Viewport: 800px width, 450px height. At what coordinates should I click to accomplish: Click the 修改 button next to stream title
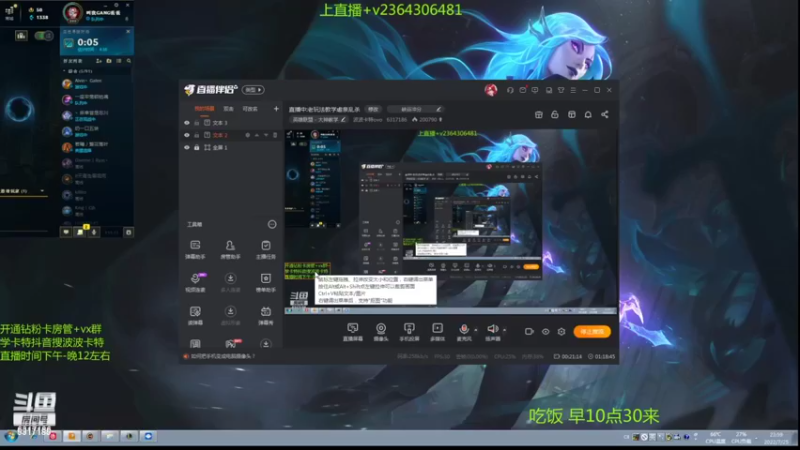(x=373, y=109)
